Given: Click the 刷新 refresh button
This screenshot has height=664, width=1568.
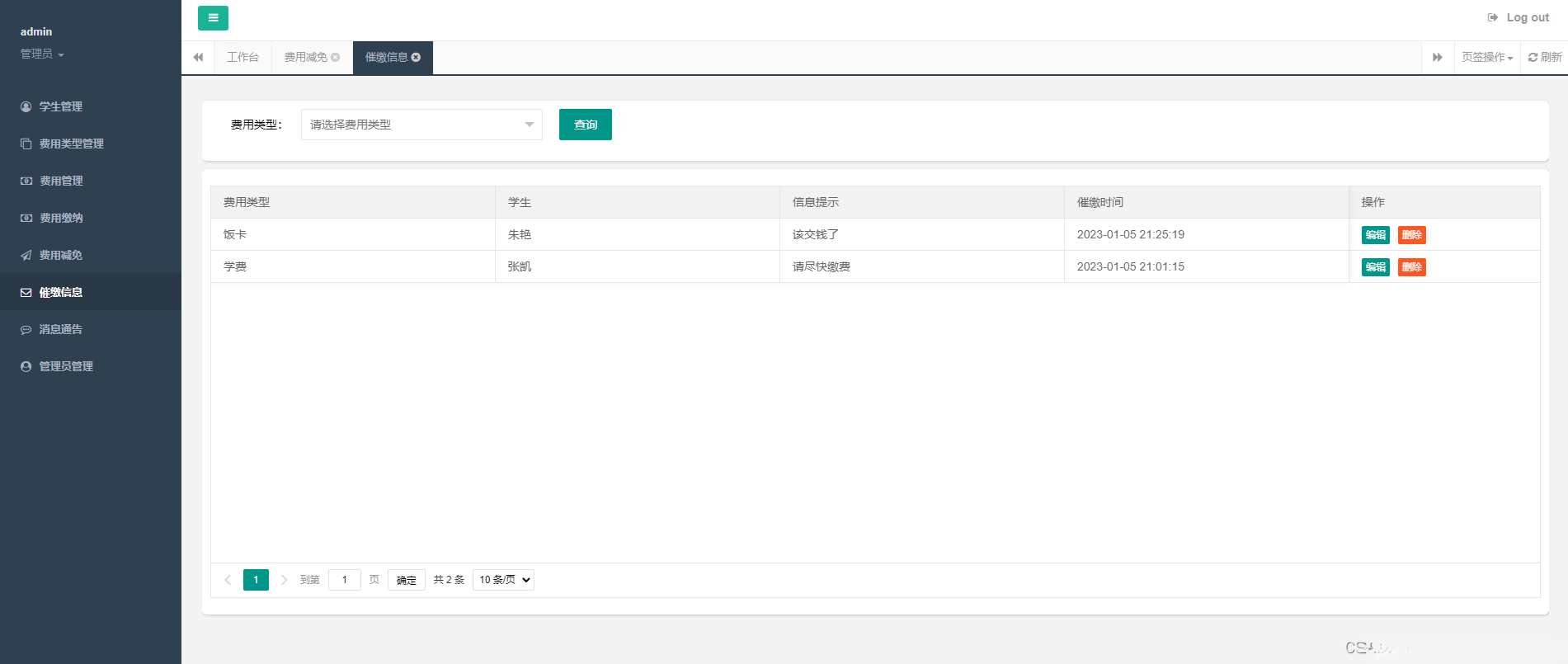Looking at the screenshot, I should click(1545, 57).
